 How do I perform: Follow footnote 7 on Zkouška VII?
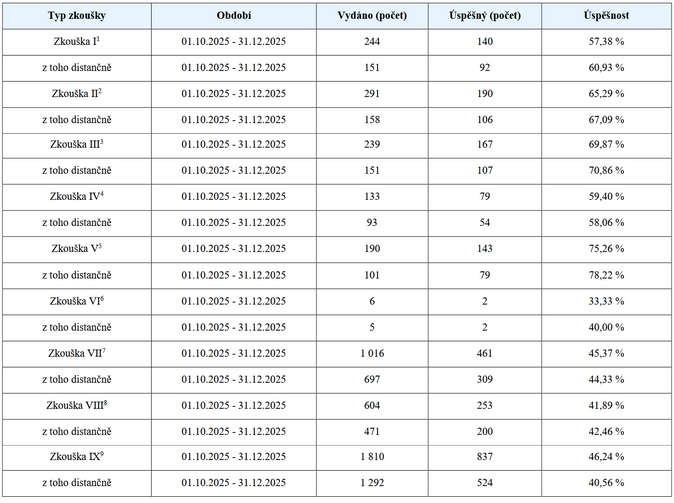coord(104,349)
